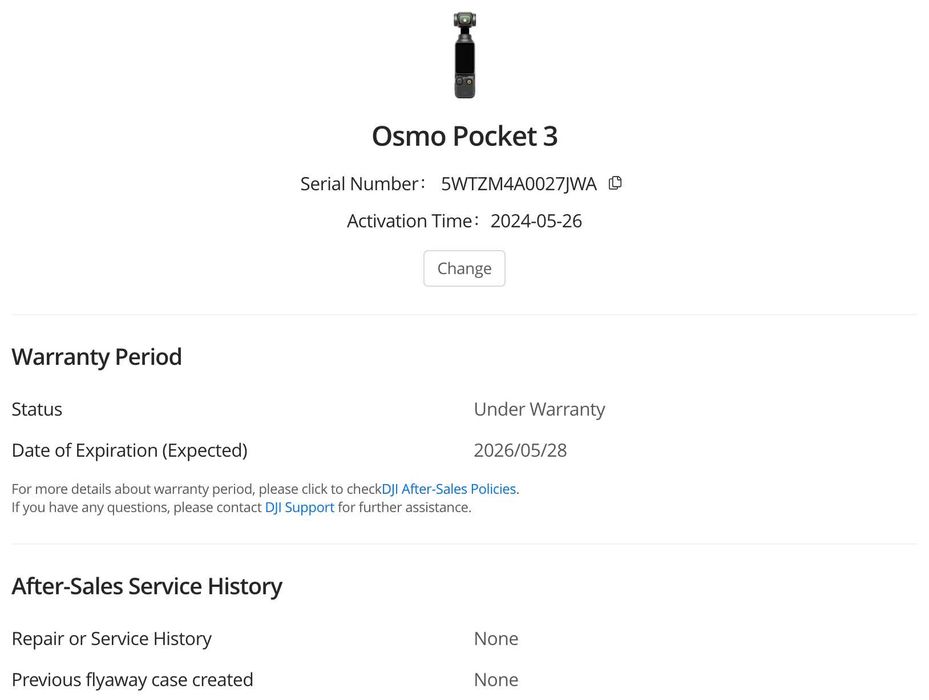This screenshot has height=700, width=929.
Task: Click the Serial Number label
Action: tap(359, 184)
